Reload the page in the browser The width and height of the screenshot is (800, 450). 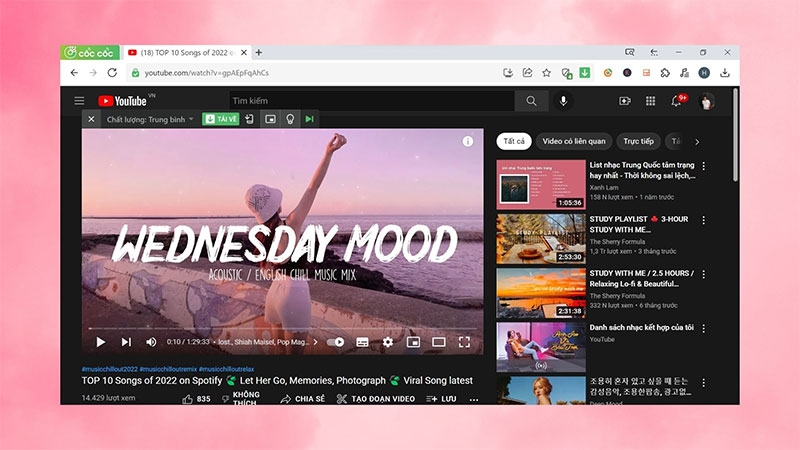(112, 73)
